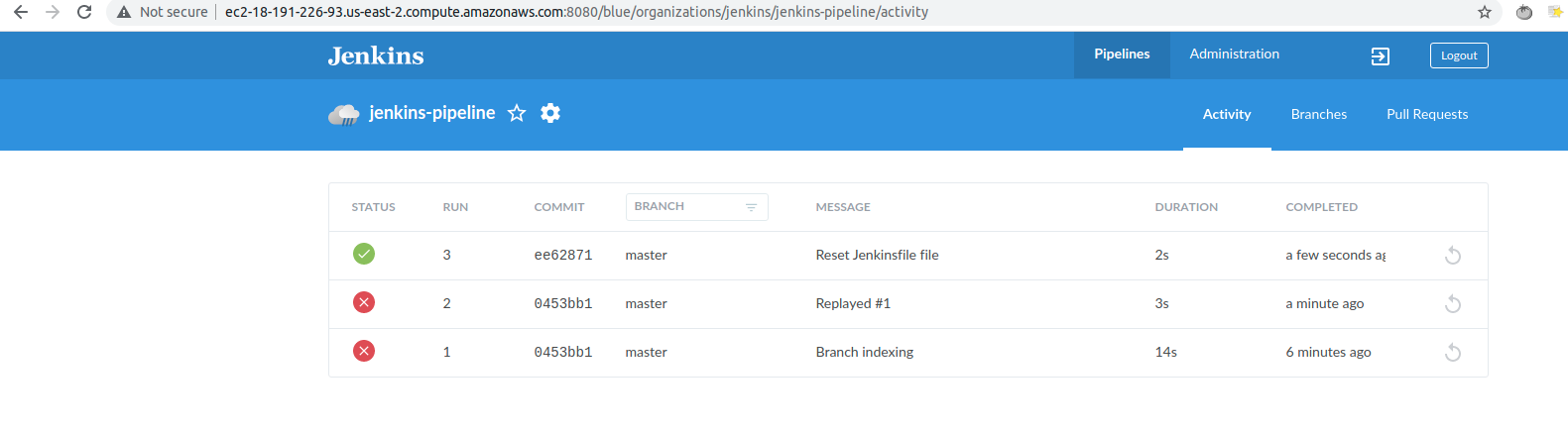Rerun the Replayed #1 run

point(1453,304)
